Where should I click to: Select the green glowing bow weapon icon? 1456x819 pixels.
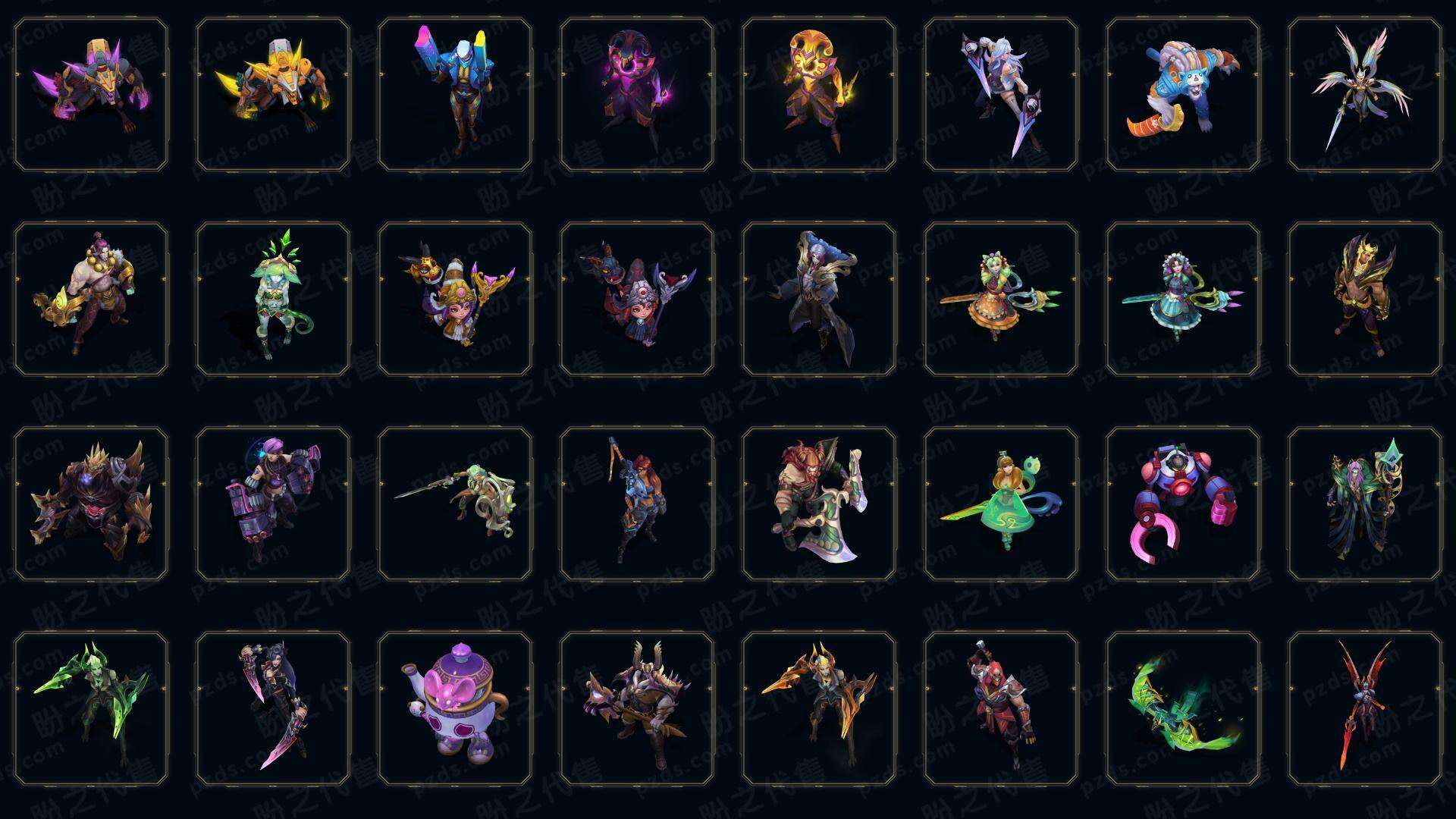1183,708
